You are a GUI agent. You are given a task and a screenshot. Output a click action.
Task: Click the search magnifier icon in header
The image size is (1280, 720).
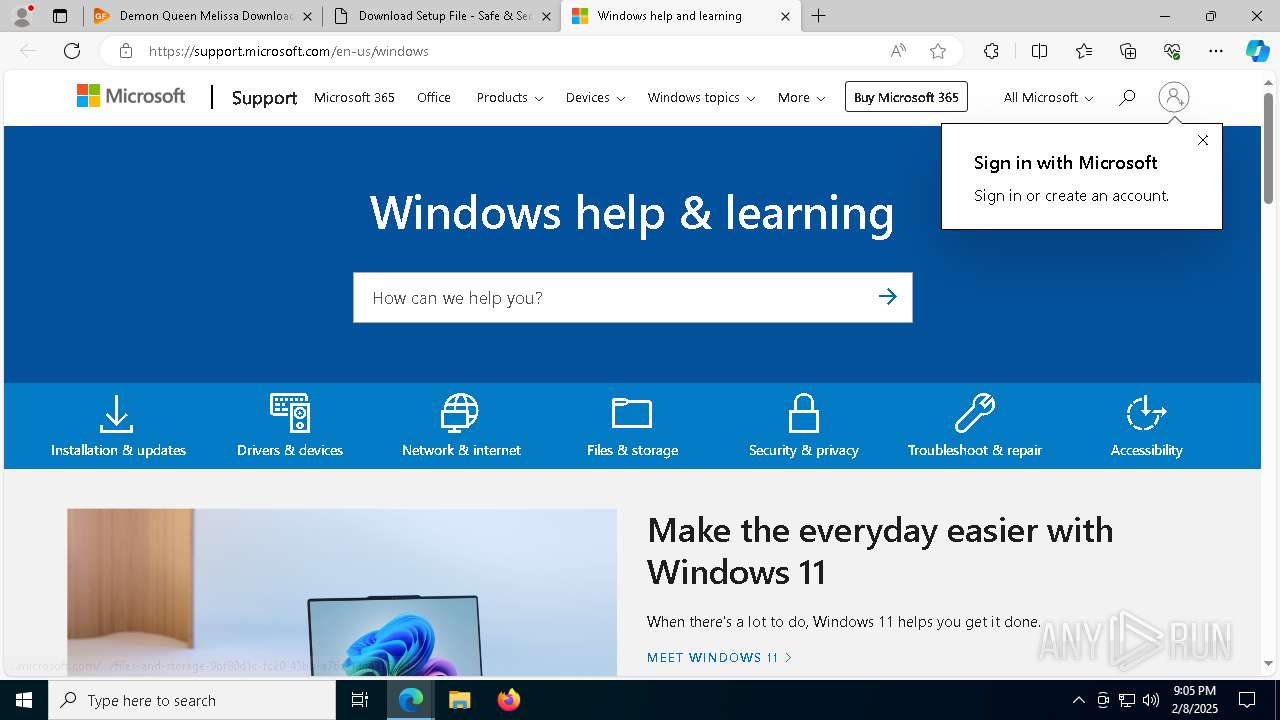1127,97
